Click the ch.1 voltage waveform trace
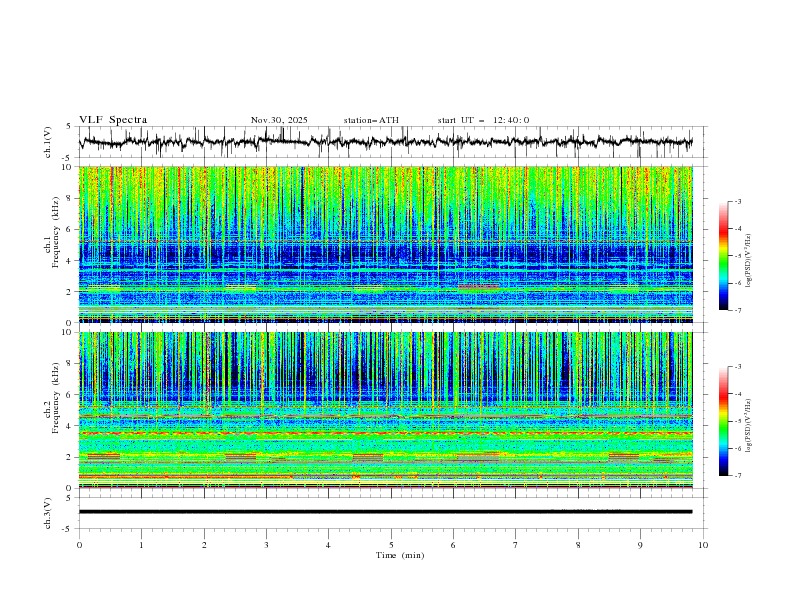The width and height of the screenshot is (792, 612). click(385, 142)
